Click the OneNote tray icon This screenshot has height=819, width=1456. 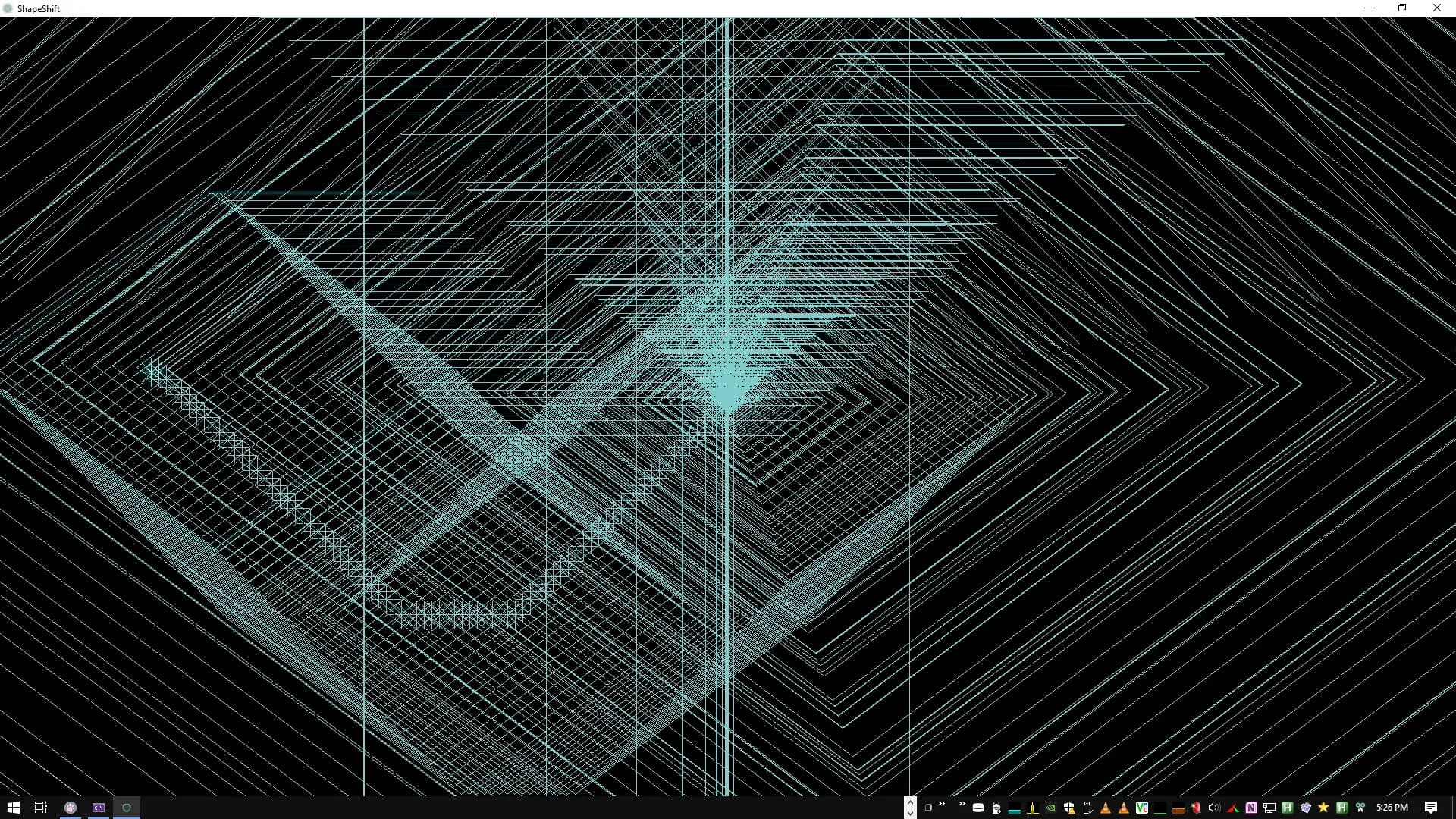point(1251,808)
